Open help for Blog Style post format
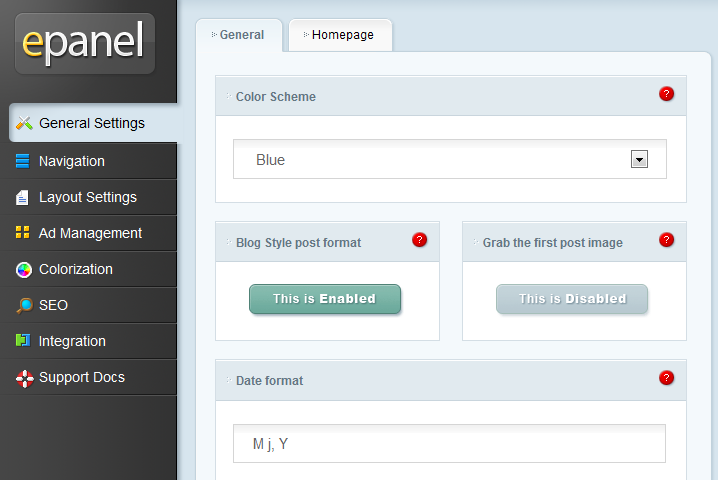 [x=419, y=240]
